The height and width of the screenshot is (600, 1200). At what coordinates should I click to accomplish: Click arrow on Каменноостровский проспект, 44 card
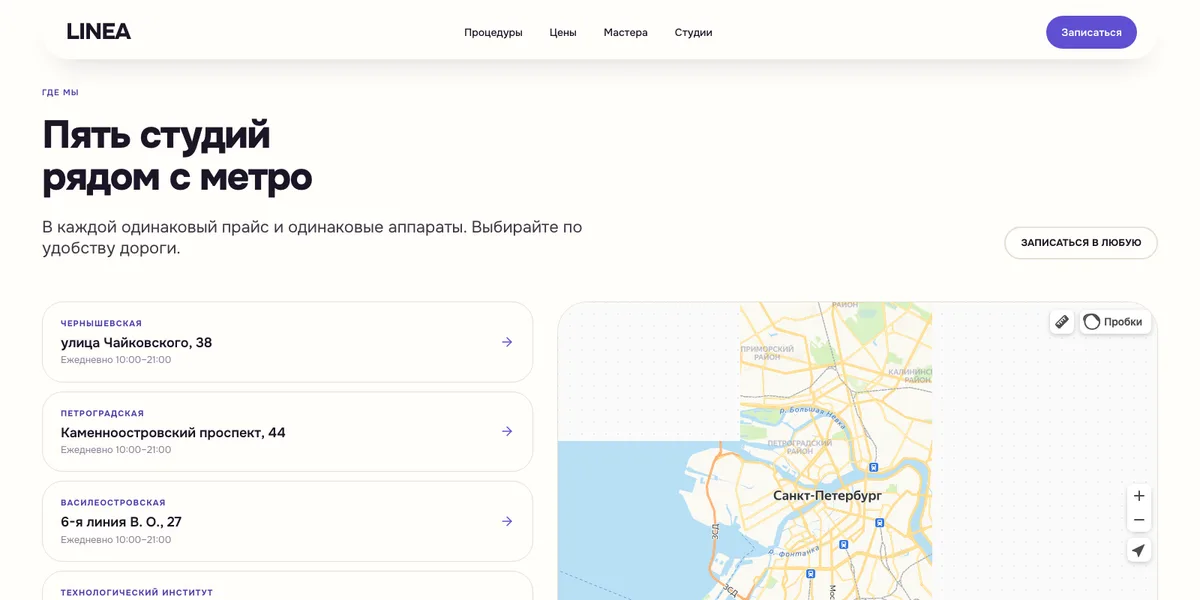[x=507, y=431]
